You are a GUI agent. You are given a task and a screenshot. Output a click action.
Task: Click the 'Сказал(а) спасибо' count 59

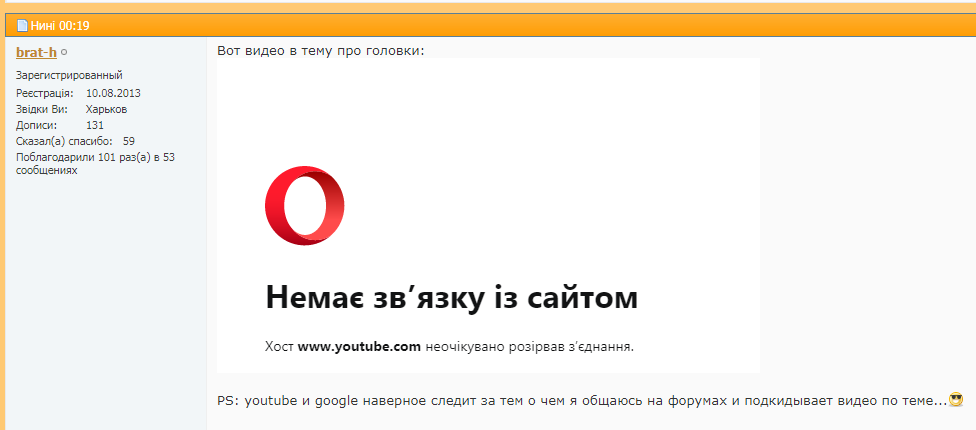coord(129,141)
